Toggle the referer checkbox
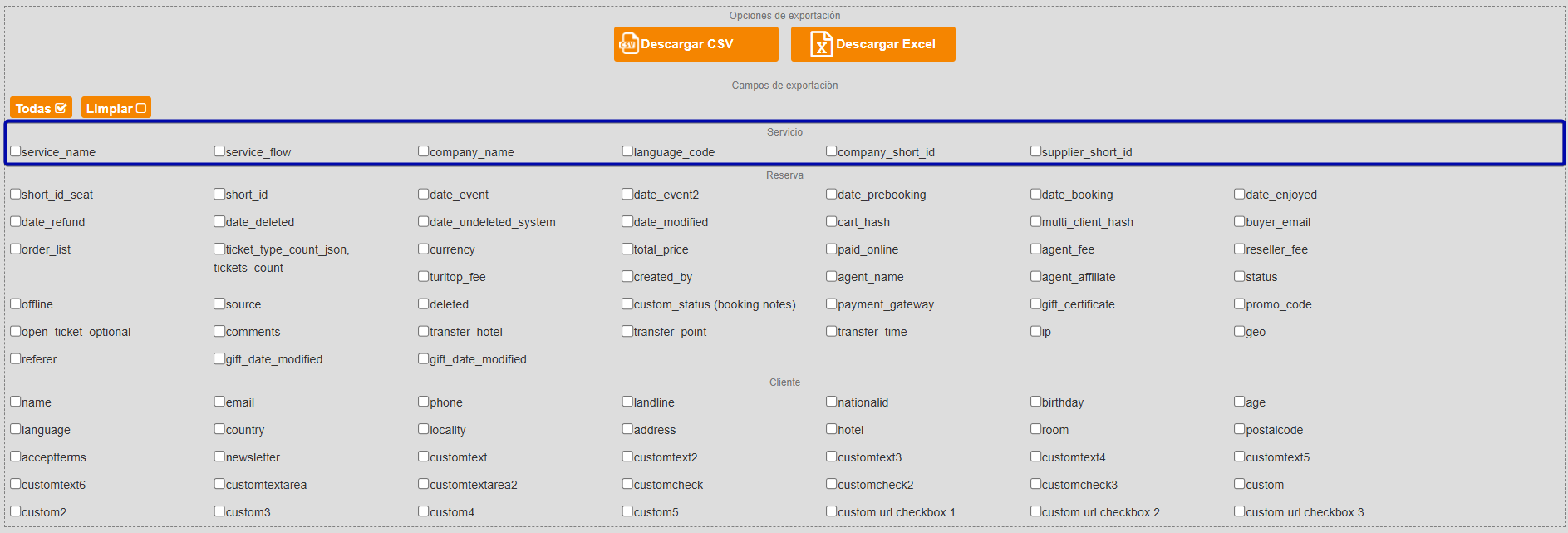1568x533 pixels. (16, 358)
